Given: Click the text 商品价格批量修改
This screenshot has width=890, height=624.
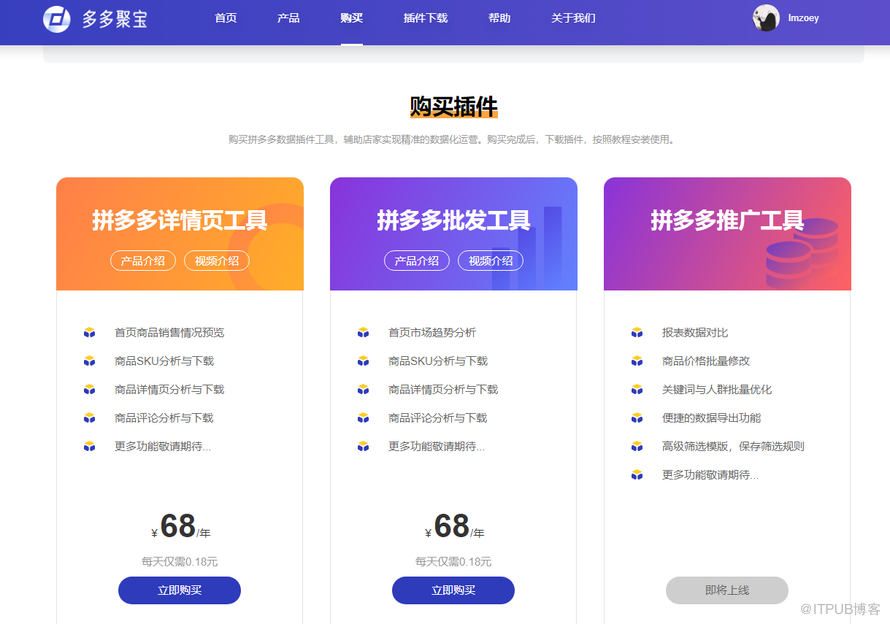Looking at the screenshot, I should tap(706, 361).
